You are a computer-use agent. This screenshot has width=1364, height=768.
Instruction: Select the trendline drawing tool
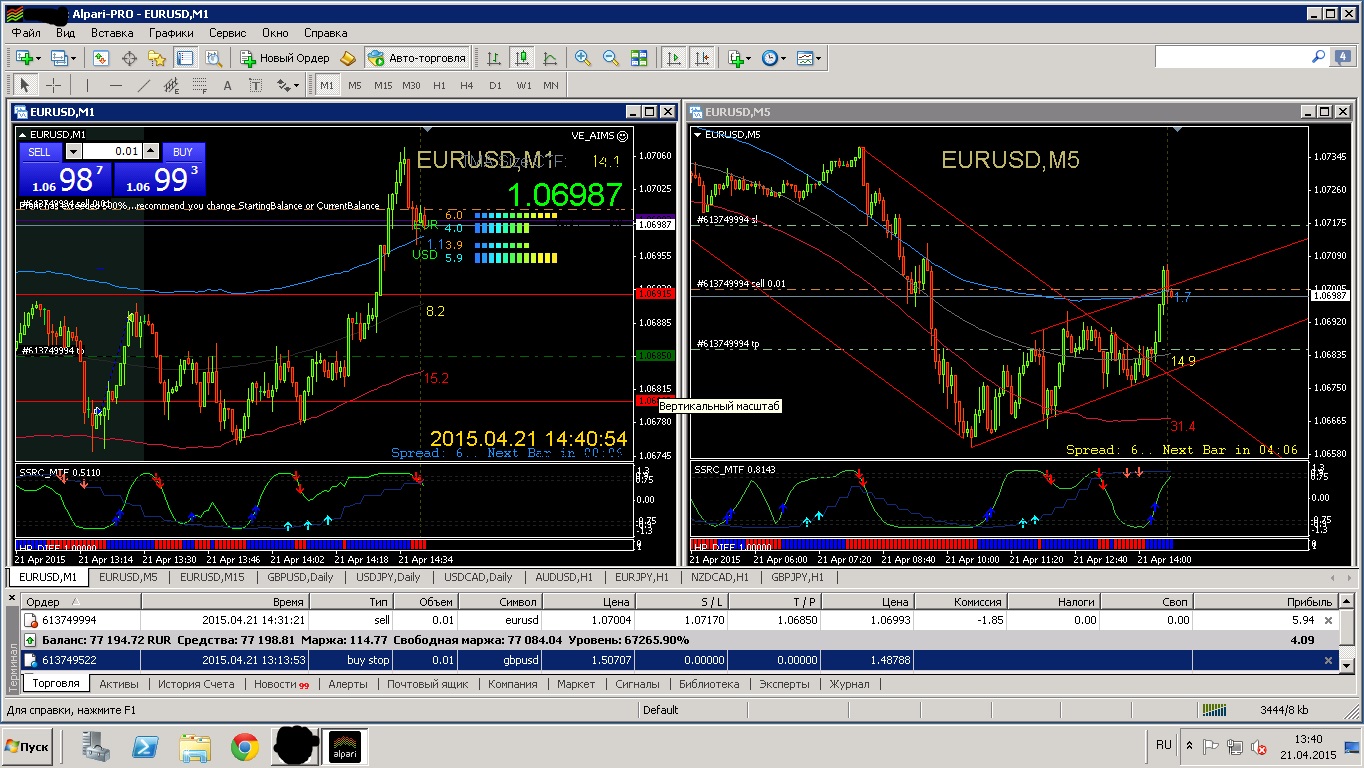(x=143, y=85)
